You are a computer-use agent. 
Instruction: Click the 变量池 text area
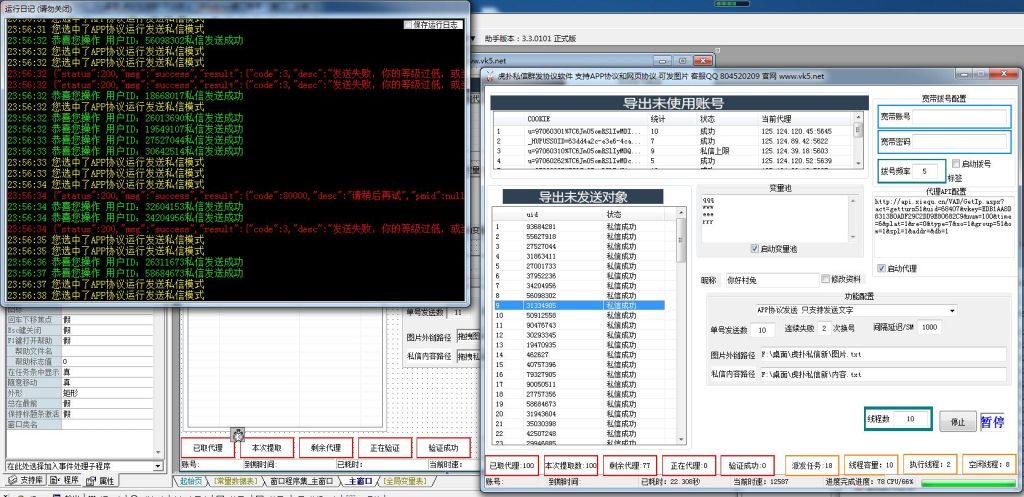pyautogui.click(x=775, y=219)
